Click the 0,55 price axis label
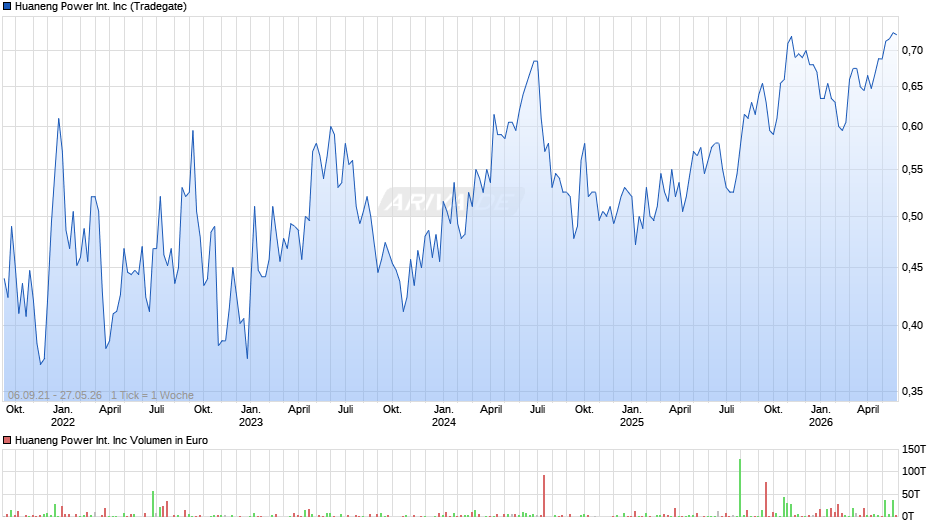The height and width of the screenshot is (526, 940). (912, 170)
